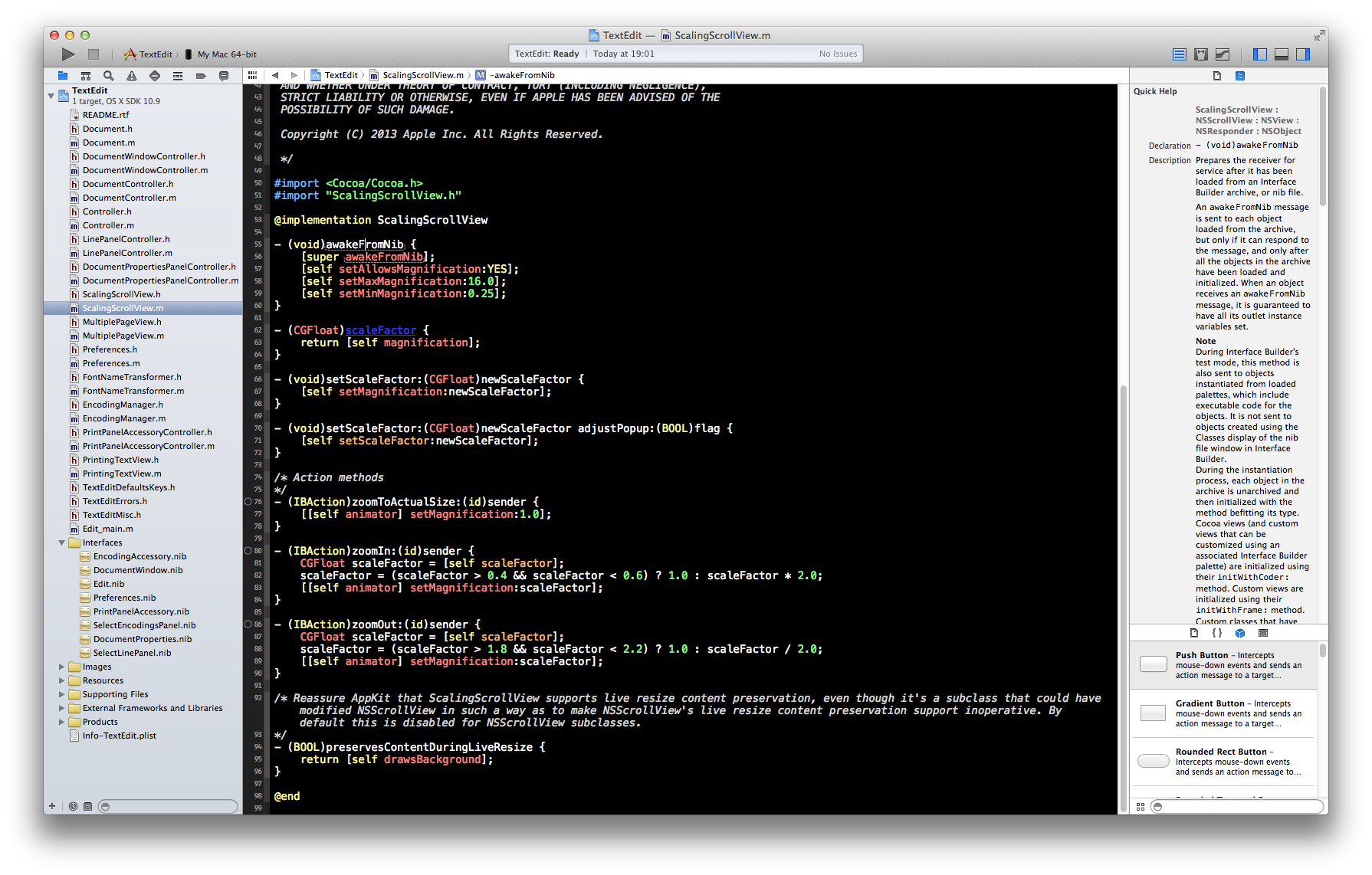Expand the Images folder
The width and height of the screenshot is (1372, 875).
[x=62, y=667]
